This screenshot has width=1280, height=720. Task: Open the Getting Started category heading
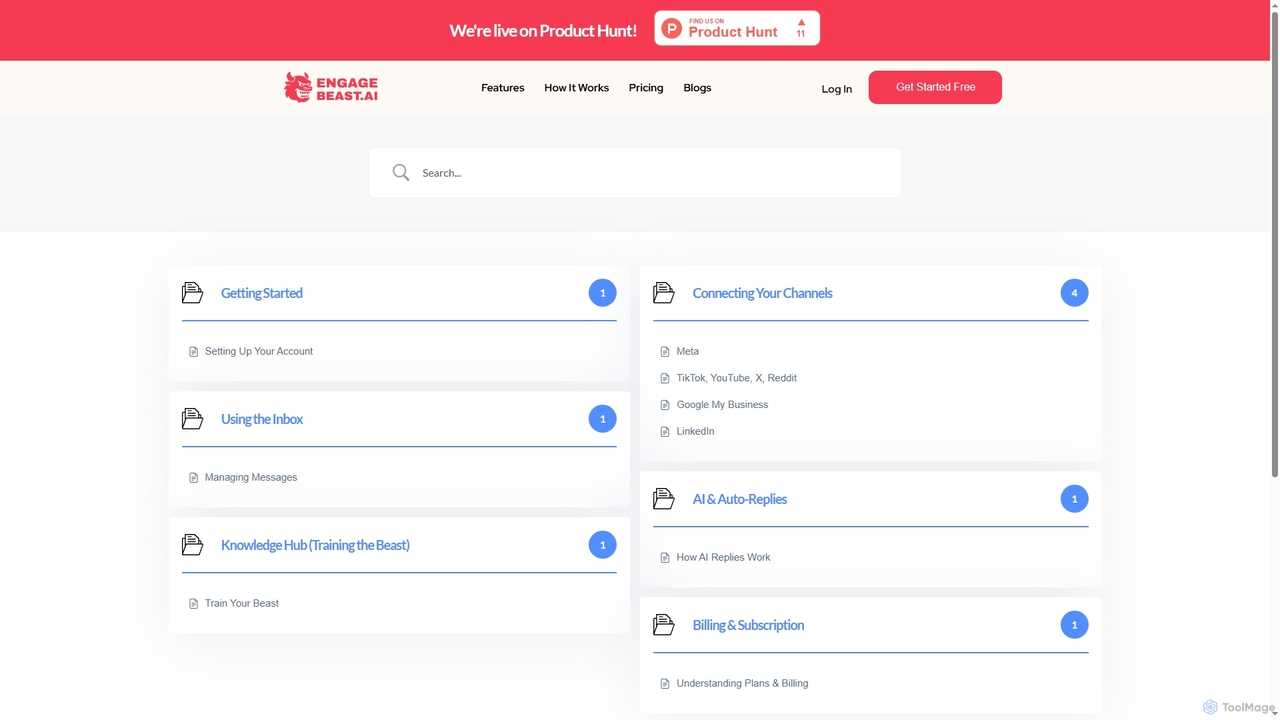tap(262, 293)
